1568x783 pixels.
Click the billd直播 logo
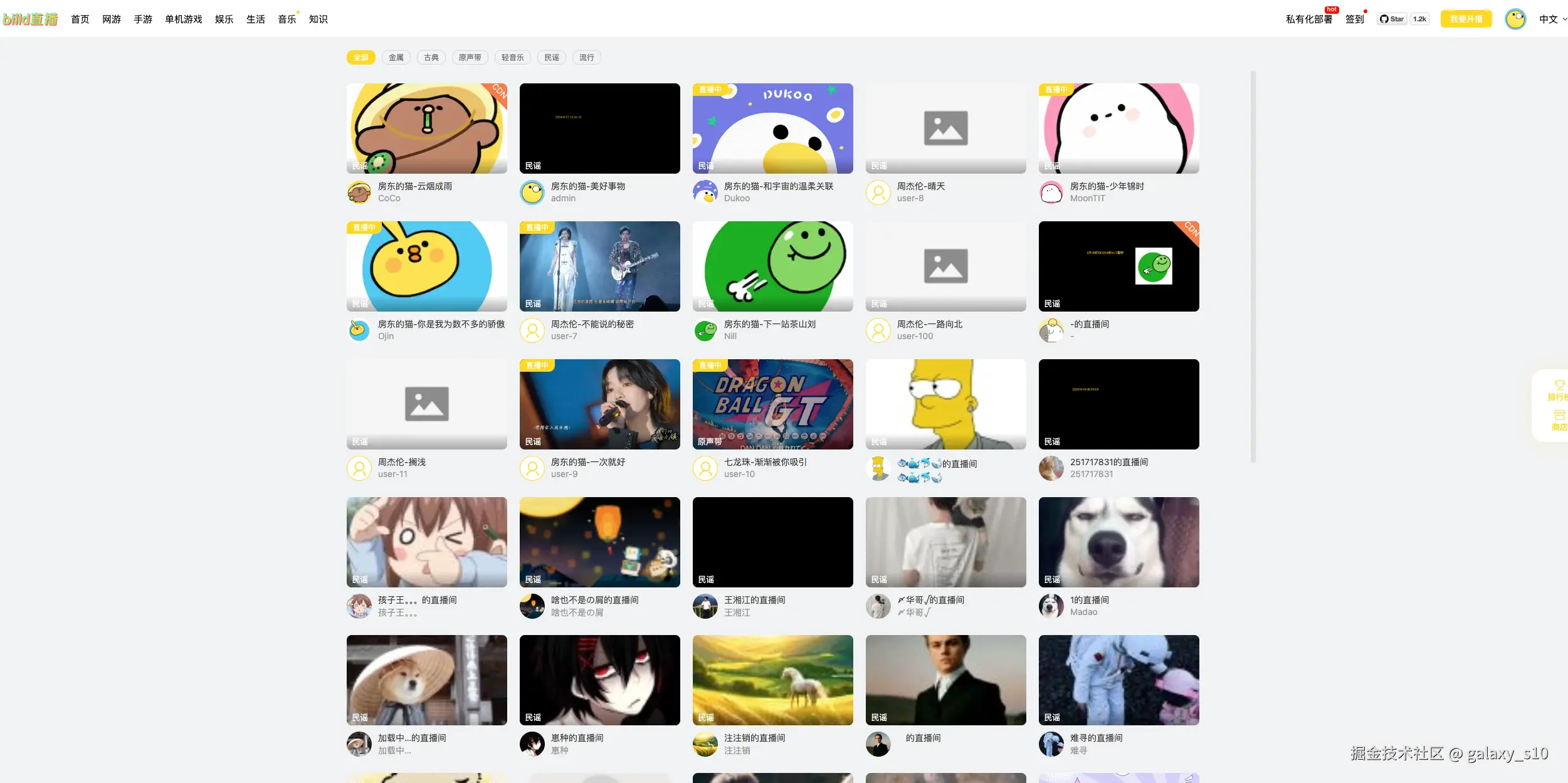pos(30,19)
